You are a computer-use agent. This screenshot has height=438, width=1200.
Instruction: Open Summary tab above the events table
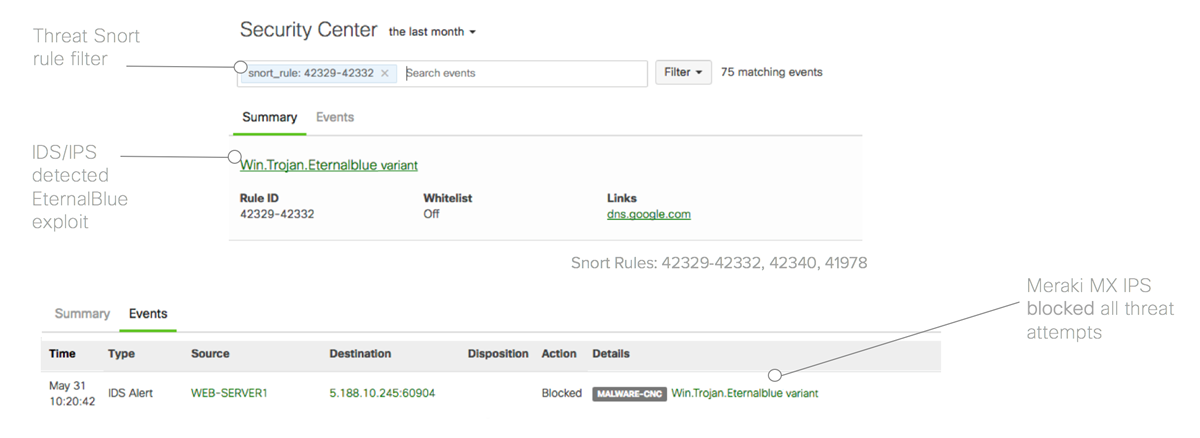82,314
